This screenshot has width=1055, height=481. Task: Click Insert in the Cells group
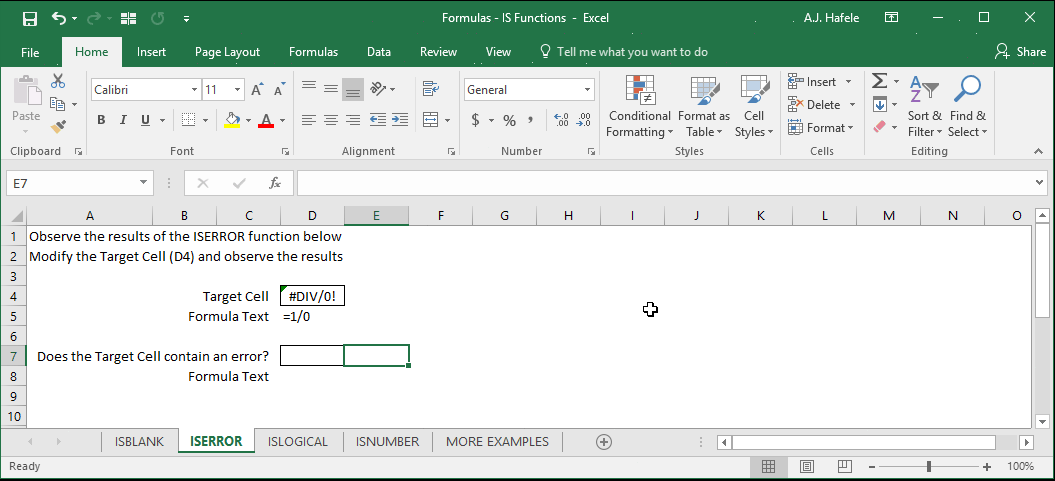(x=820, y=81)
